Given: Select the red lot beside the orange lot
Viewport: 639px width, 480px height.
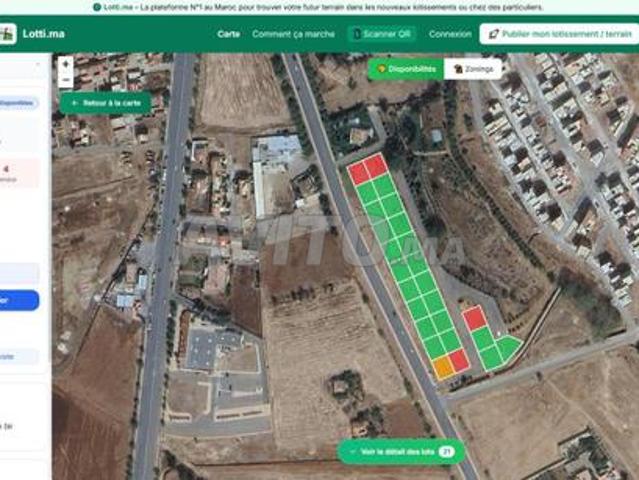Looking at the screenshot, I should 459,361.
